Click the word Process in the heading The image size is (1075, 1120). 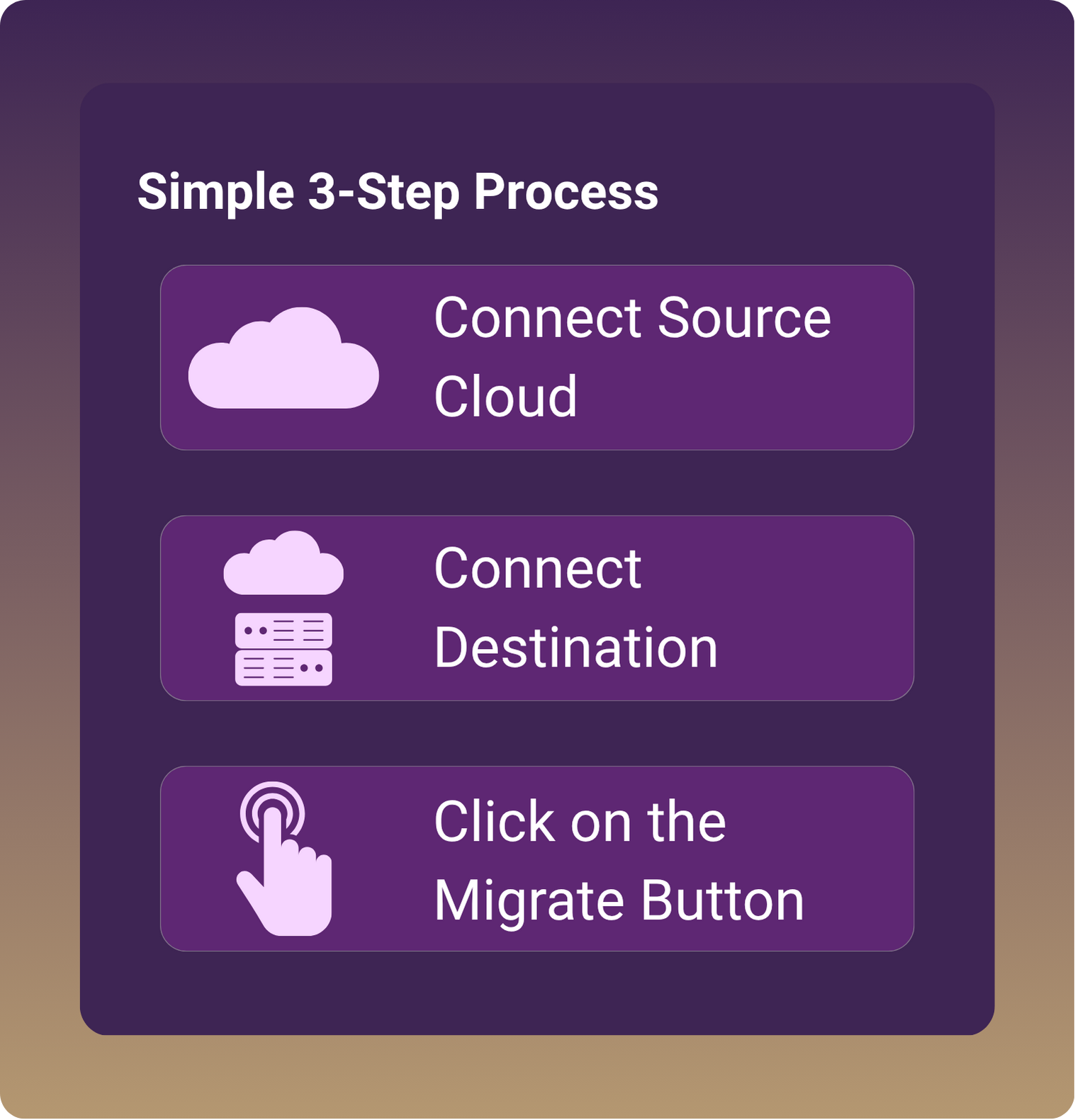point(565,192)
